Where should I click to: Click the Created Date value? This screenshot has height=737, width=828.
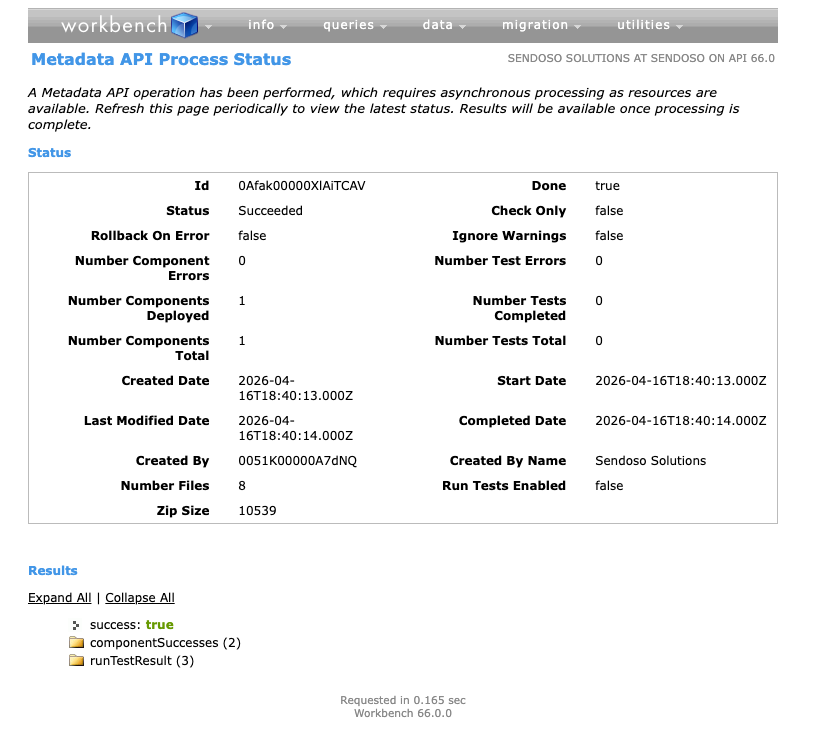296,388
